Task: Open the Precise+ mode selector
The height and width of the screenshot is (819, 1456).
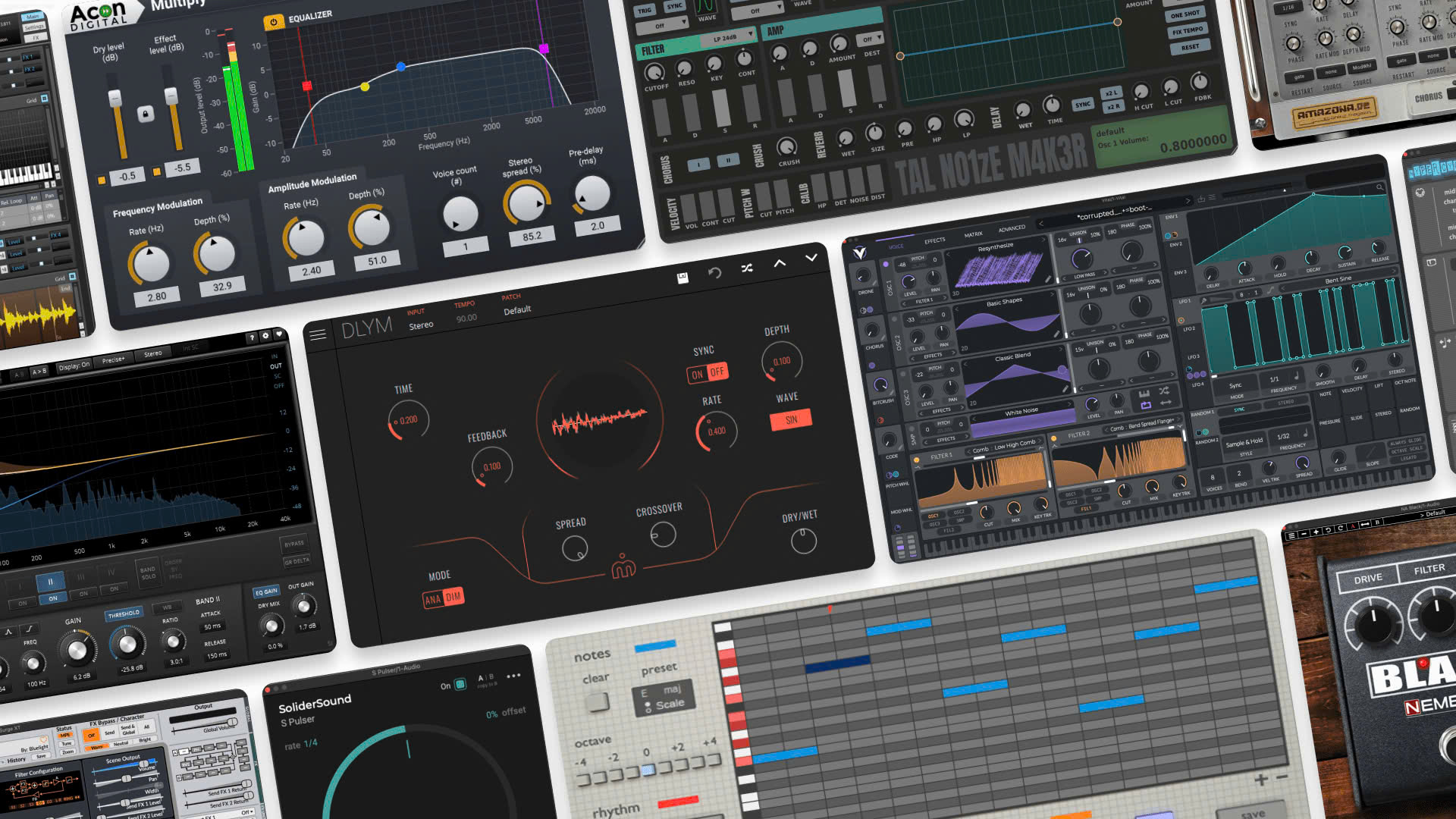Action: pos(114,359)
